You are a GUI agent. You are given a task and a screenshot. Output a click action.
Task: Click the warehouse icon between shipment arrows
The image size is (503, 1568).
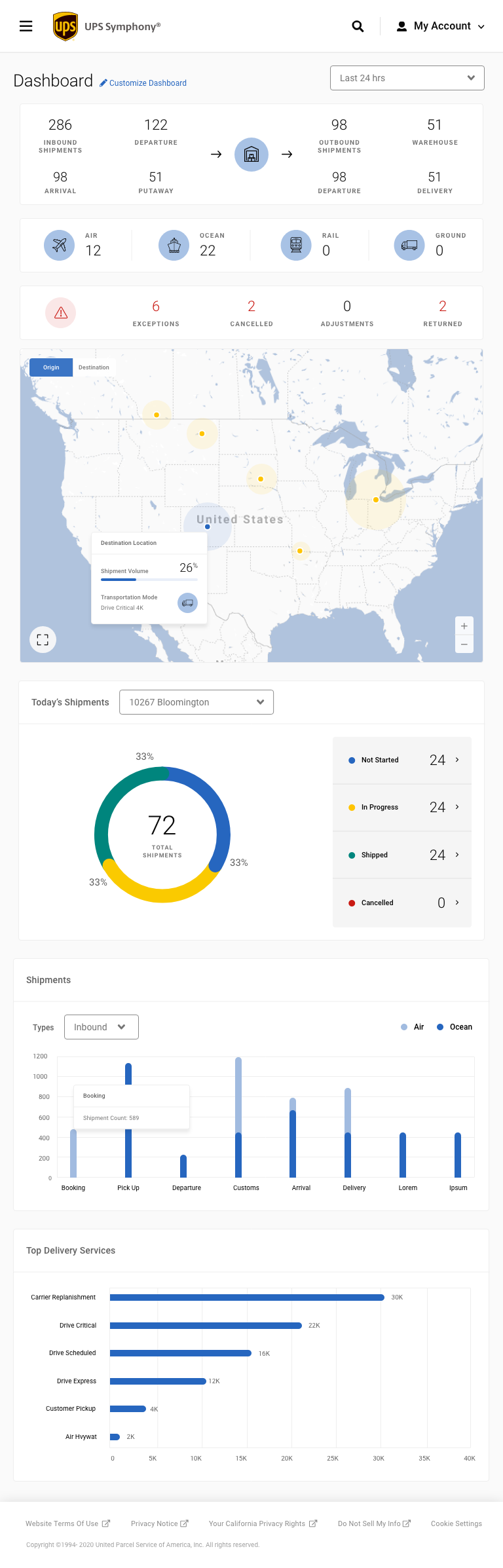251,155
